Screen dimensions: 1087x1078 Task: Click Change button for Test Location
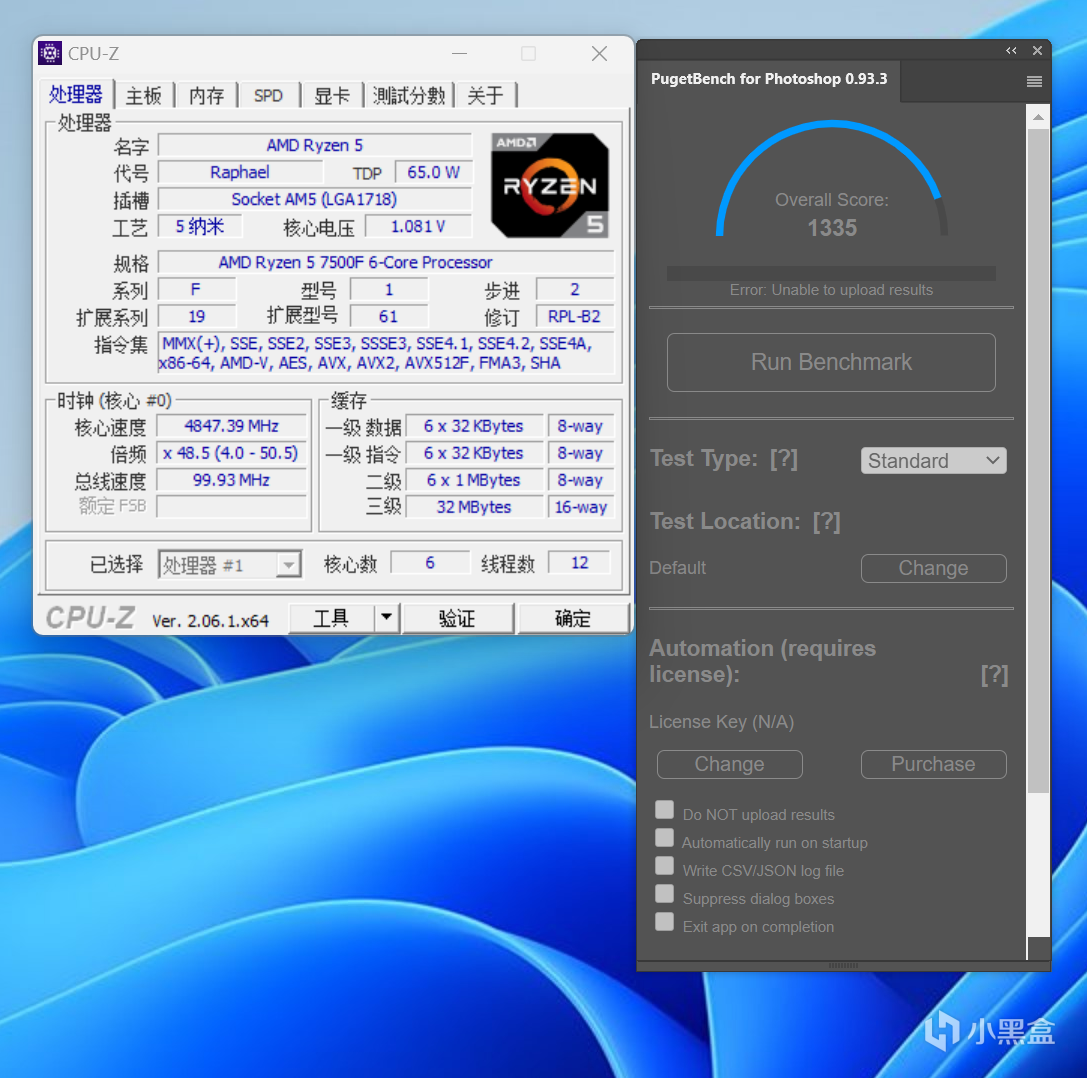point(933,568)
